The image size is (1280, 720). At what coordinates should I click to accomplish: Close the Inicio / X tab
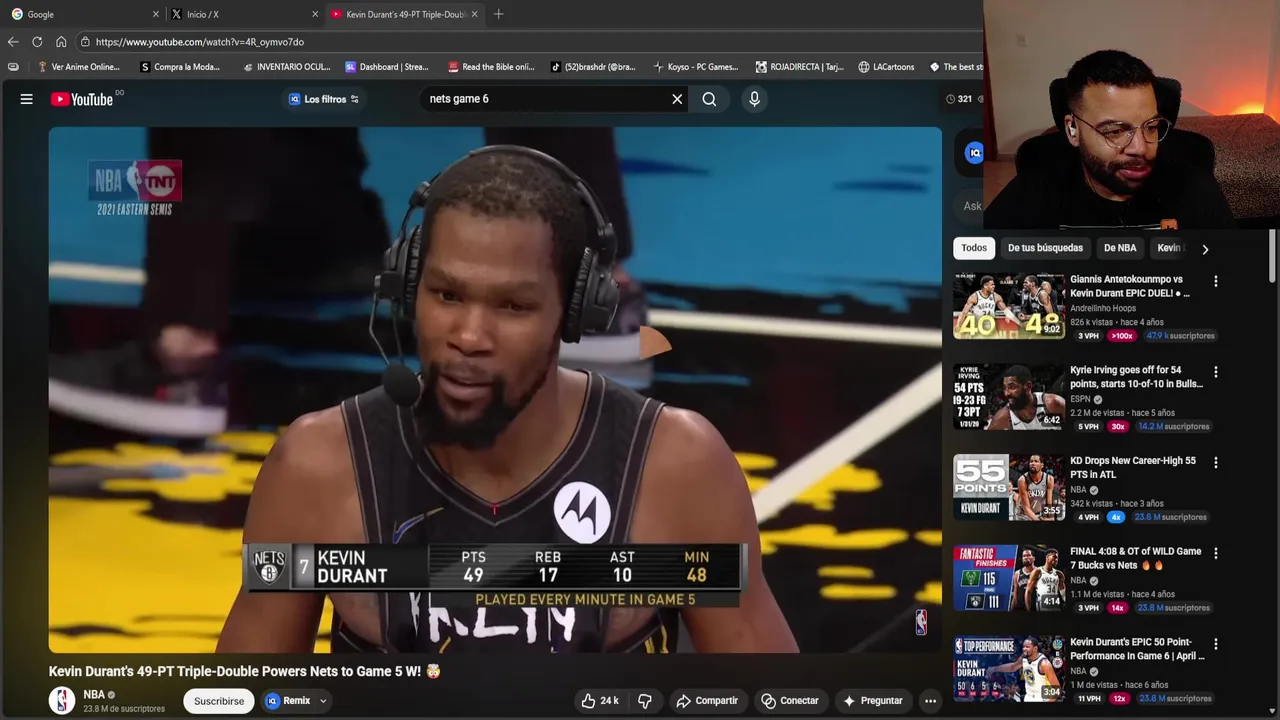click(315, 14)
